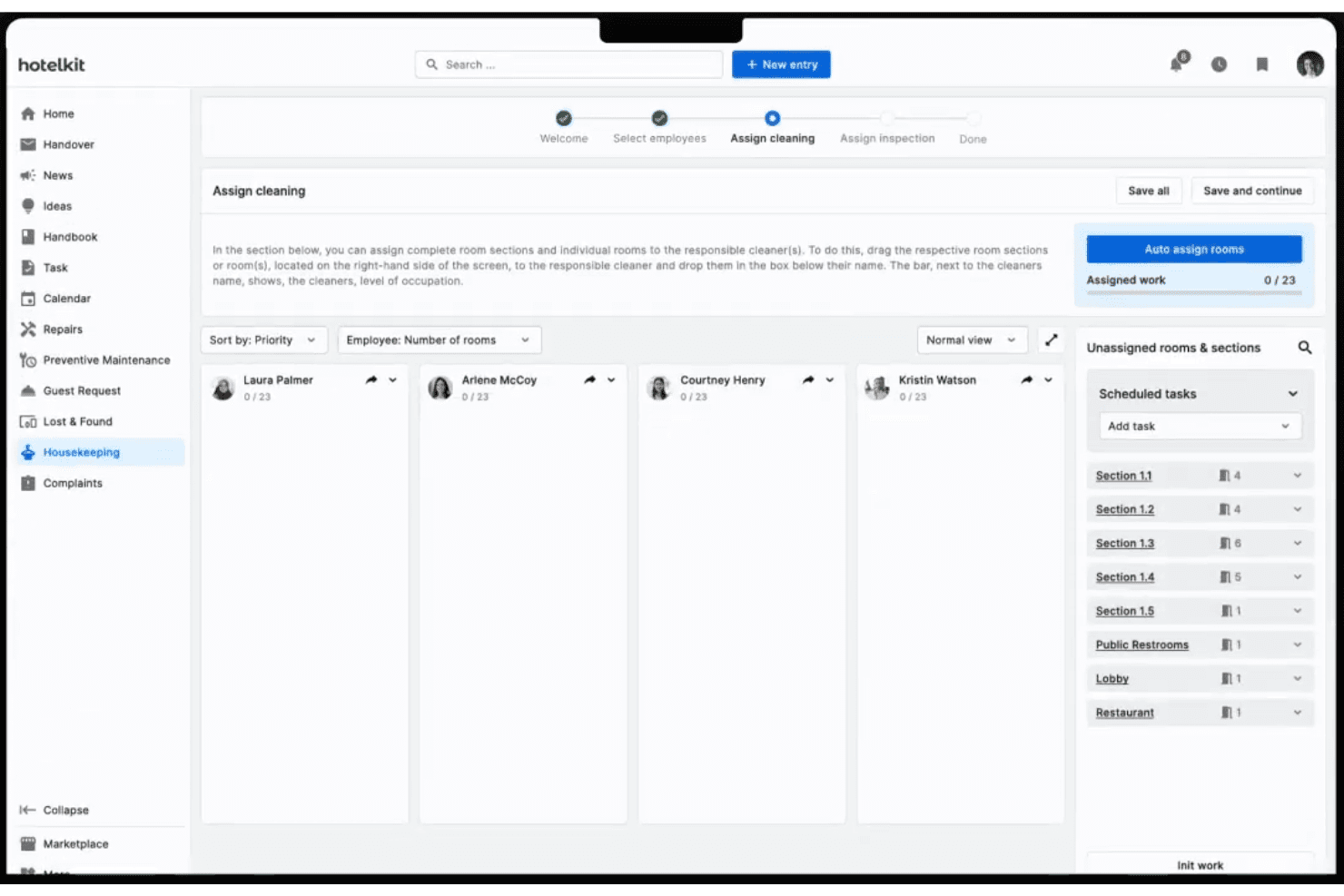Click Save all button
Viewport: 1344px width, 896px height.
click(1148, 191)
